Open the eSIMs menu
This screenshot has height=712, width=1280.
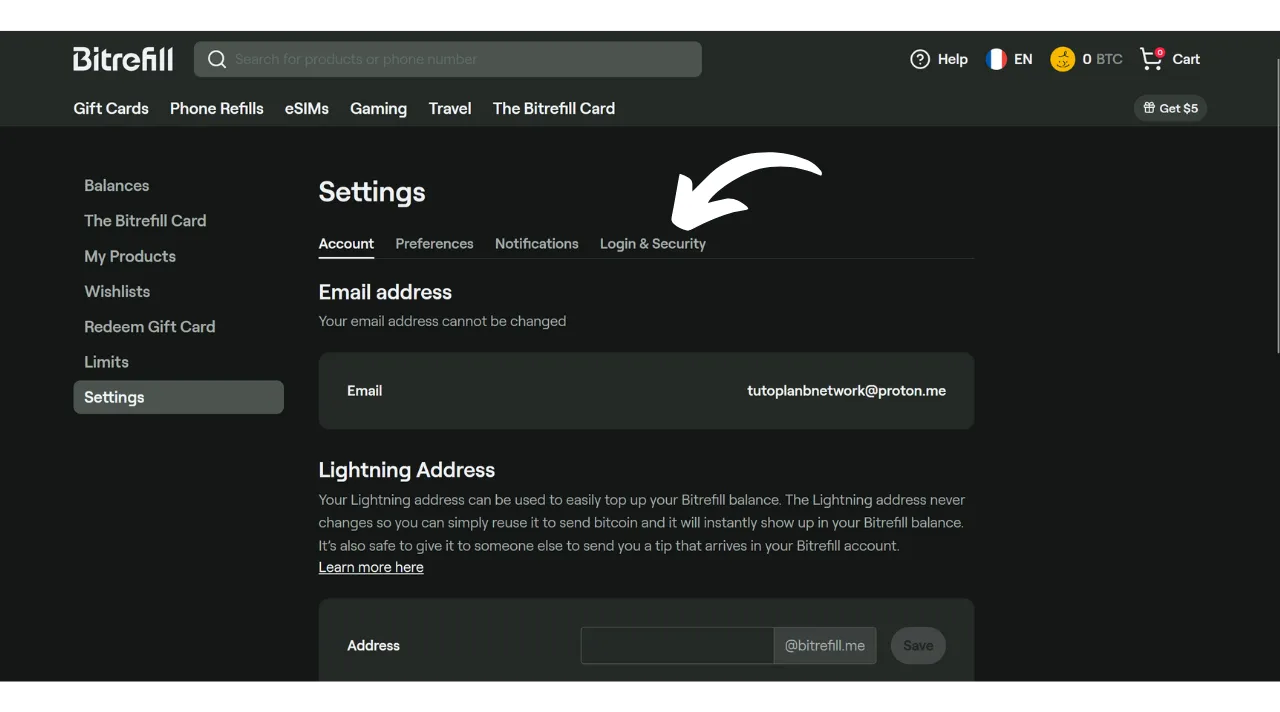[x=307, y=108]
